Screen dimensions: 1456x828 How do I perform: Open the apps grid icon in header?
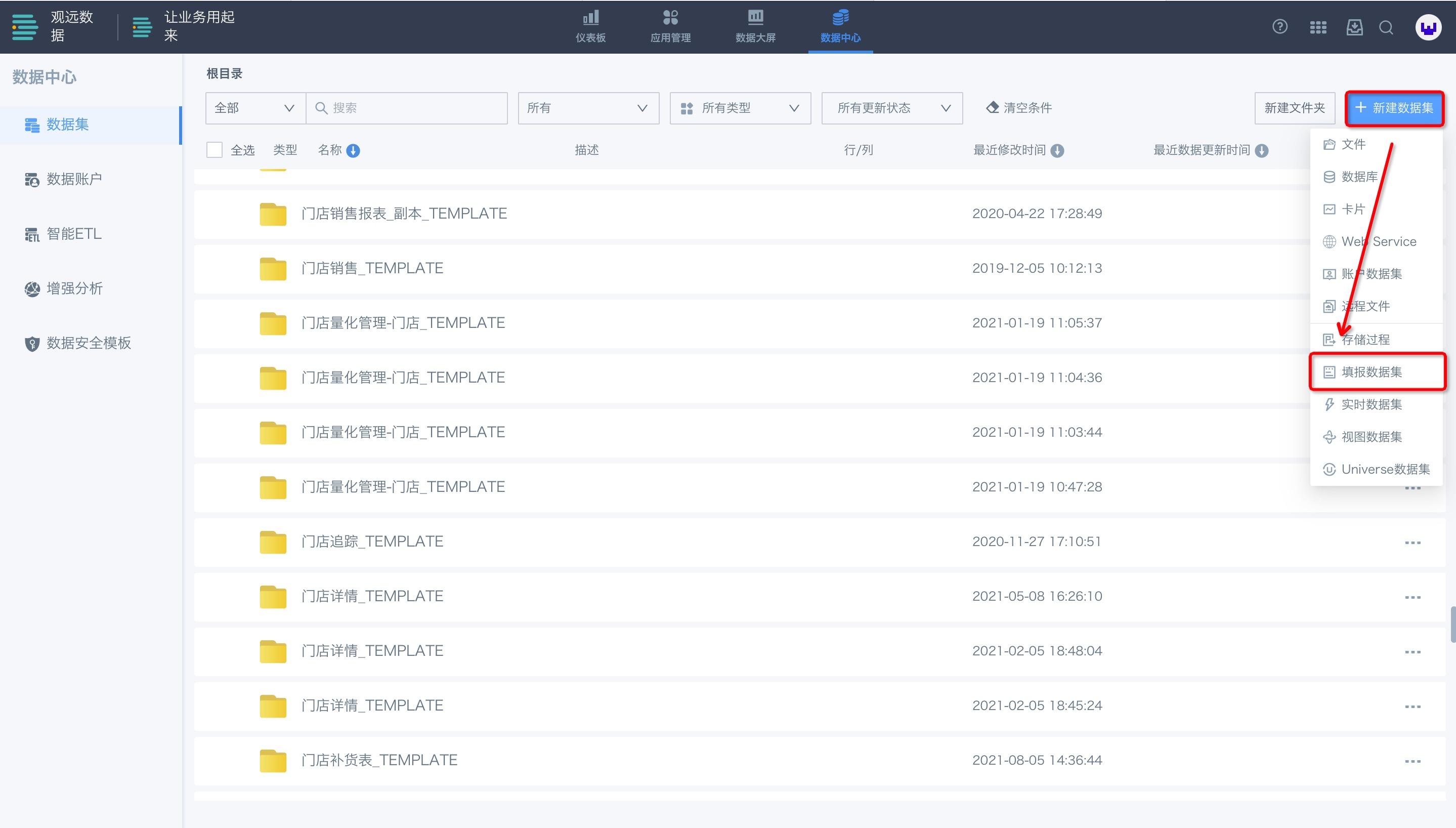[1317, 27]
